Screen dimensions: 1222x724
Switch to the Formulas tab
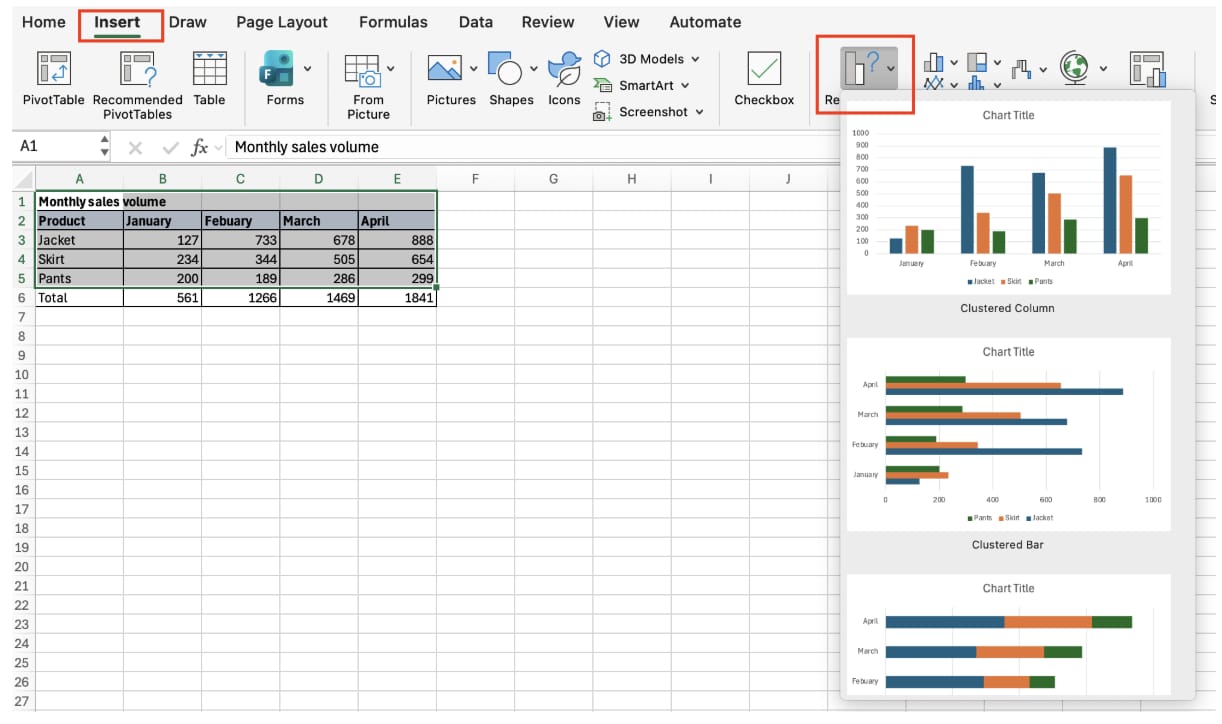point(393,21)
